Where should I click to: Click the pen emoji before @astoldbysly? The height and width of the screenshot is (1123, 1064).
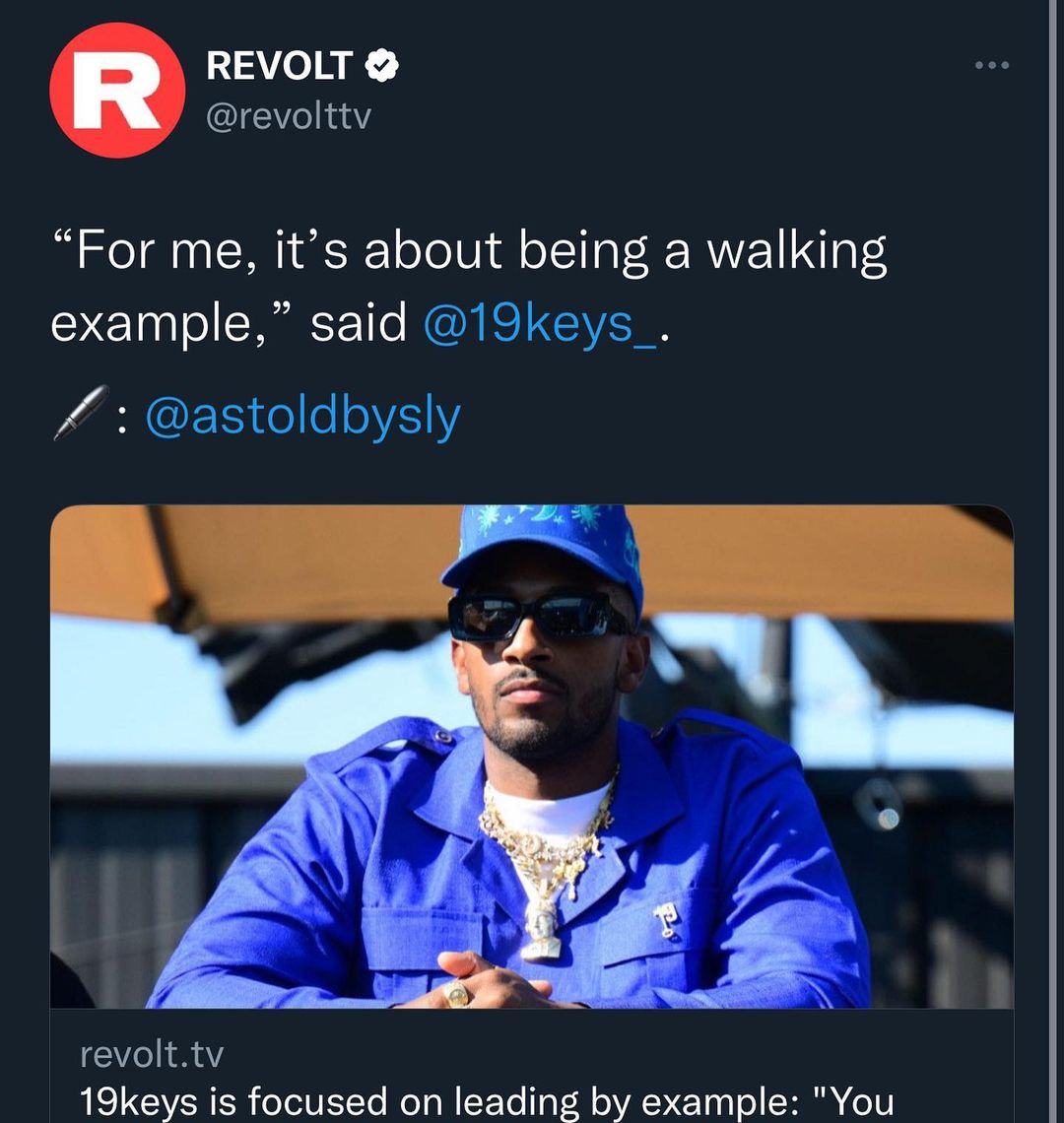pos(80,413)
